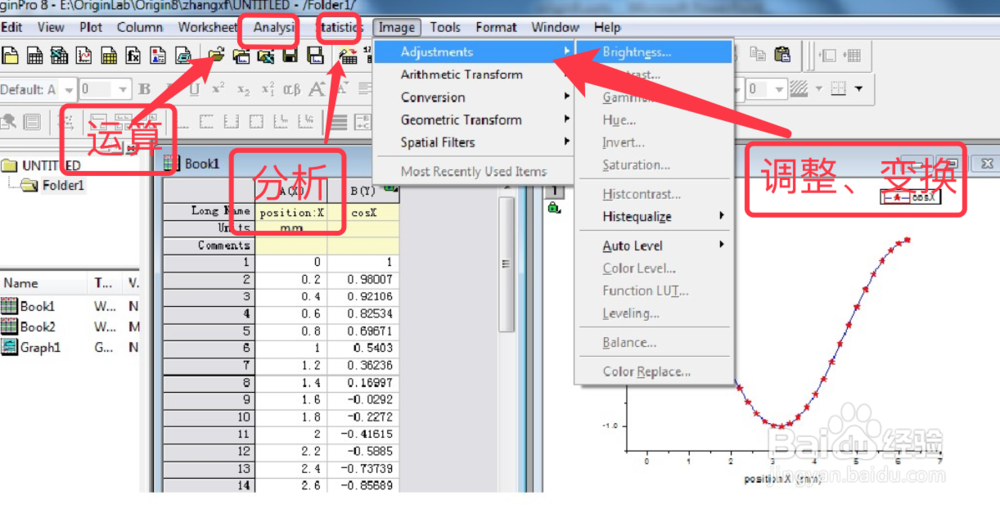Toggle Bold text formatting

tap(145, 89)
